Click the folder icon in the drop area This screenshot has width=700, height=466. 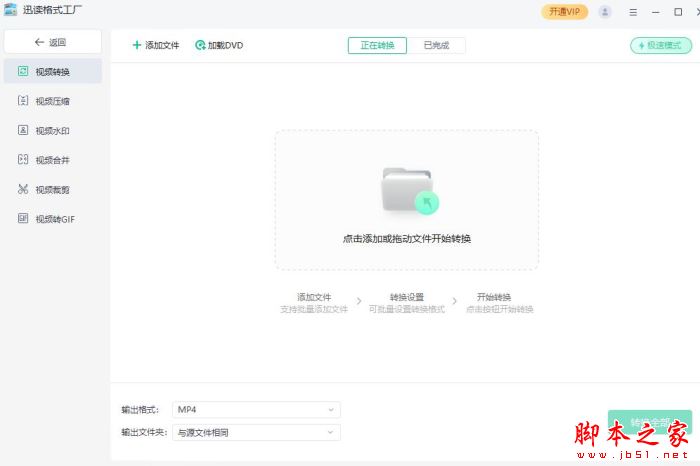click(x=410, y=191)
